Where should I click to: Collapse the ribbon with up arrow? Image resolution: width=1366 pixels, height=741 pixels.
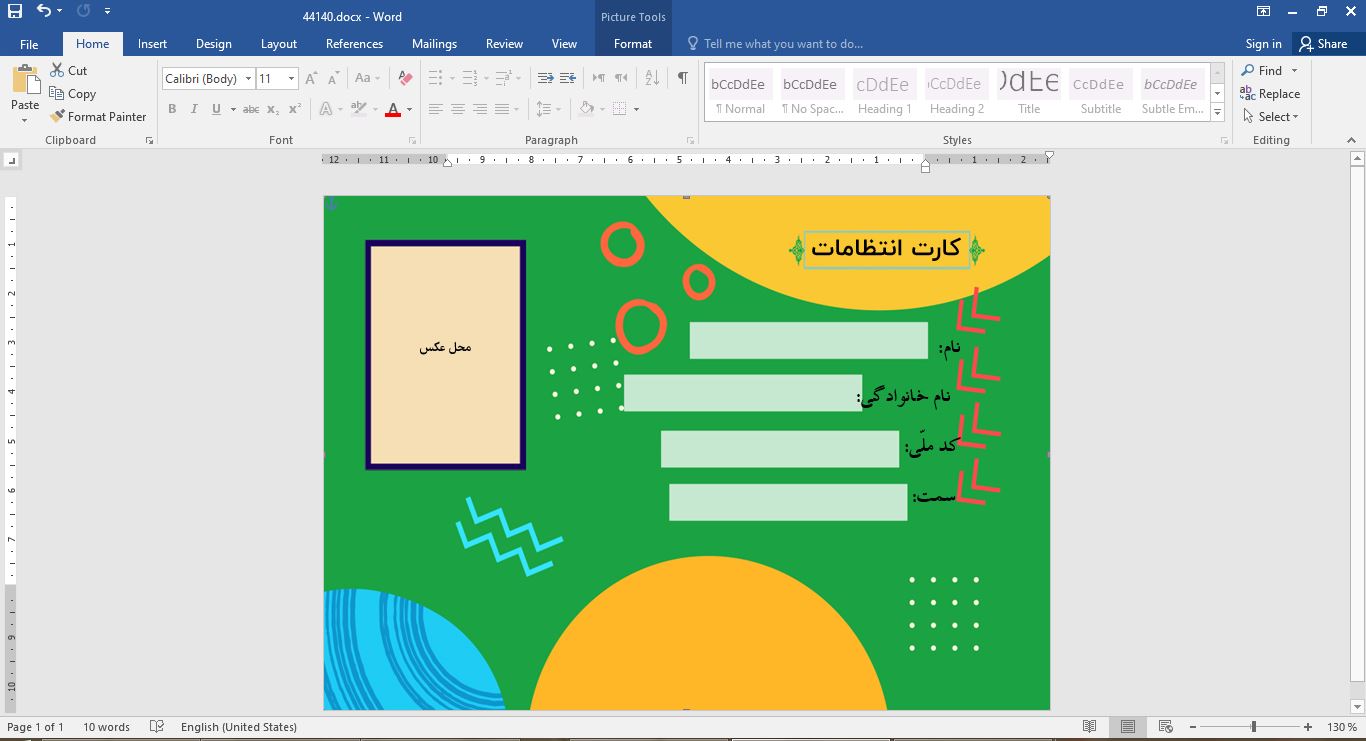tap(1351, 140)
